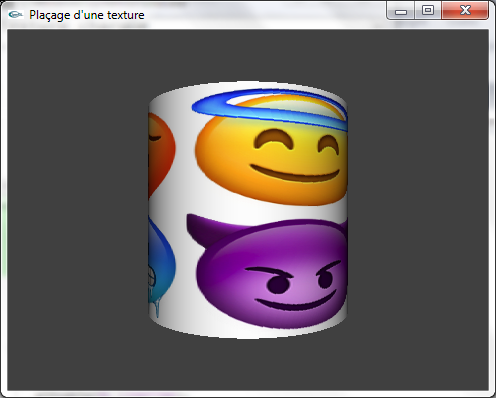Viewport: 496px width, 398px height.
Task: Click the window title text
Action: (87, 15)
